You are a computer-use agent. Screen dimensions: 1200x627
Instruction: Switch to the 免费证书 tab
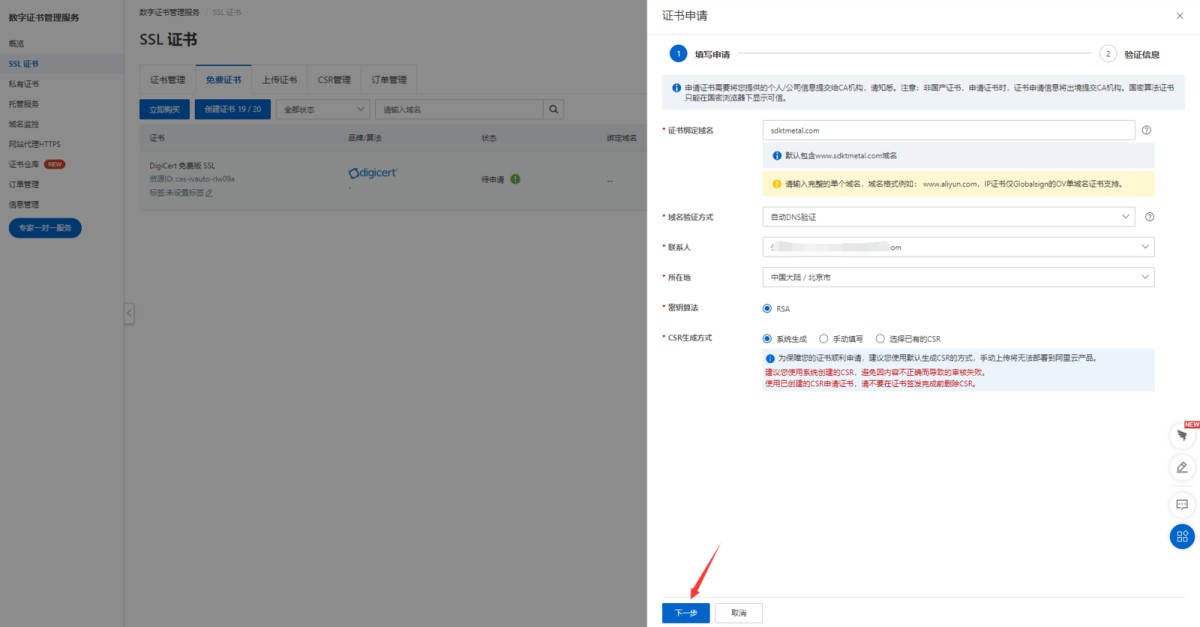click(x=224, y=79)
